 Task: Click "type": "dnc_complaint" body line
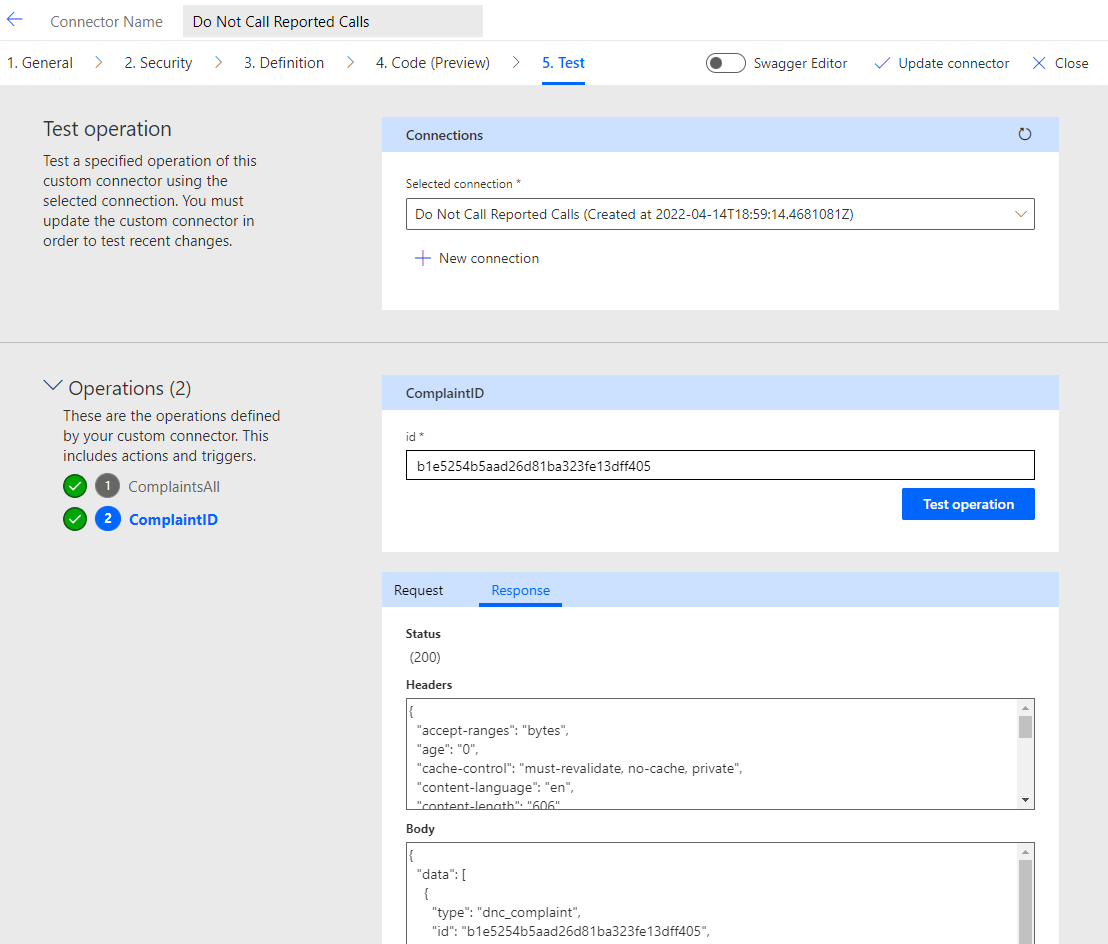tap(506, 912)
